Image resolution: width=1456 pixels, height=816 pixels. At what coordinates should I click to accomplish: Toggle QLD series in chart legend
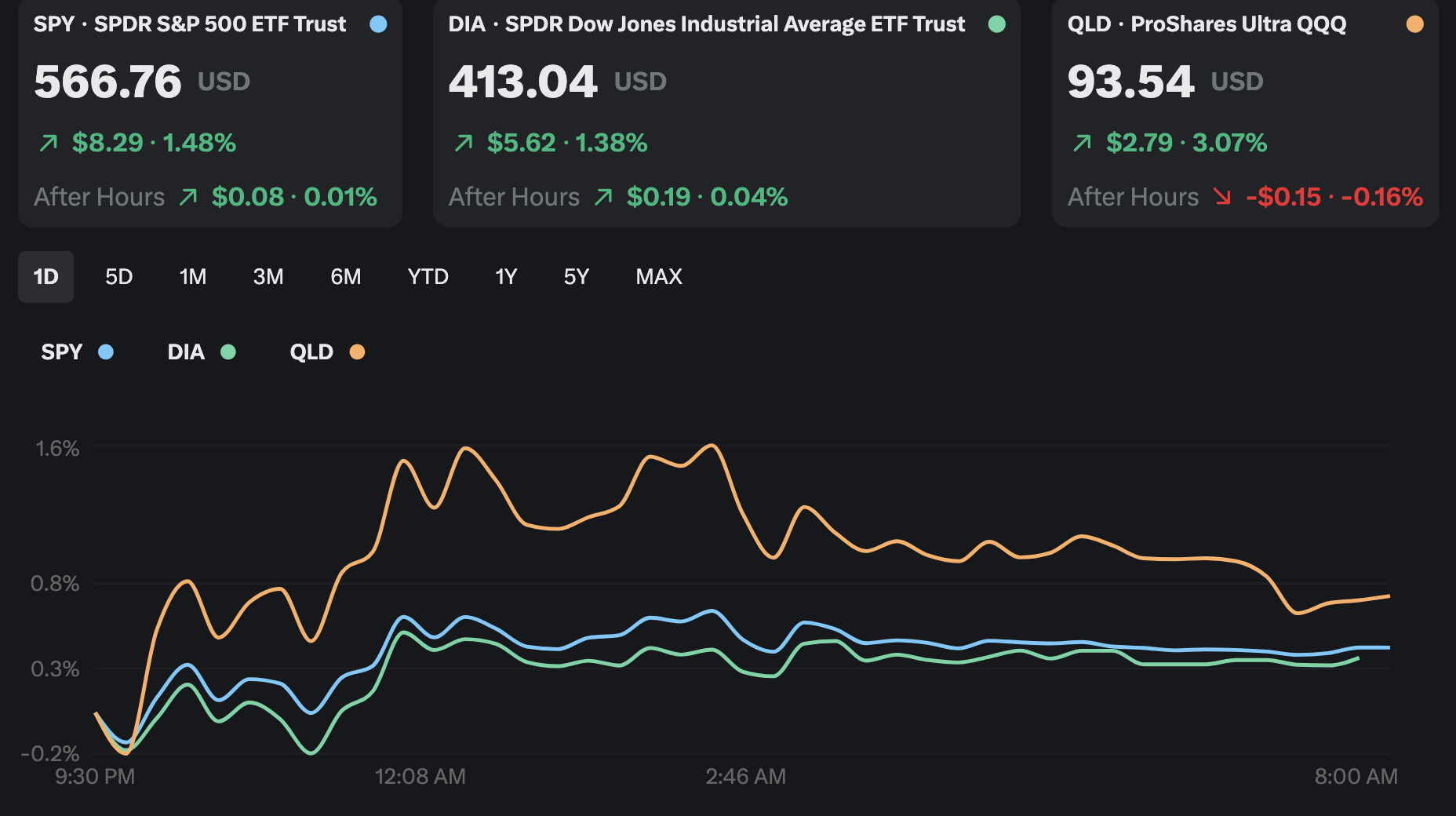327,352
